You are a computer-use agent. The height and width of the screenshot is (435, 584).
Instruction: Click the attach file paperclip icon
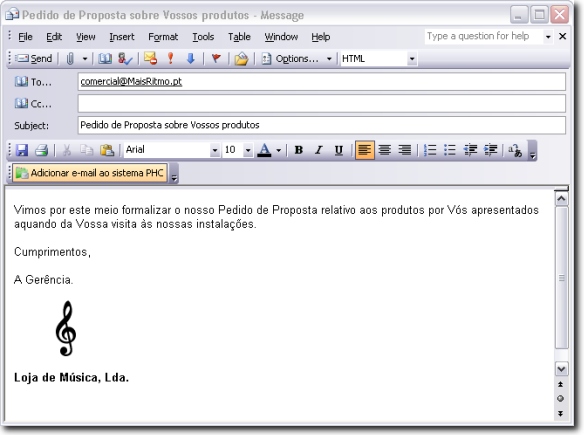click(70, 58)
